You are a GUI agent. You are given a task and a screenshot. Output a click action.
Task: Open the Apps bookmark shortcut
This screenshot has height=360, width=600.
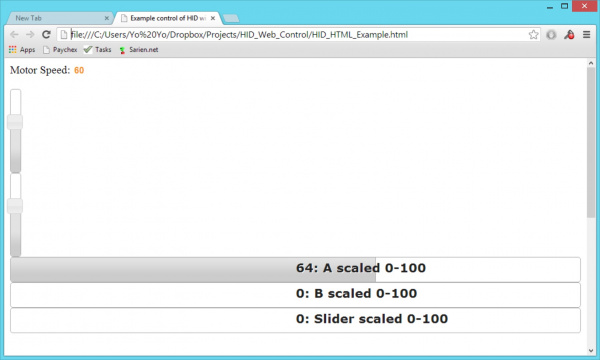[x=22, y=50]
